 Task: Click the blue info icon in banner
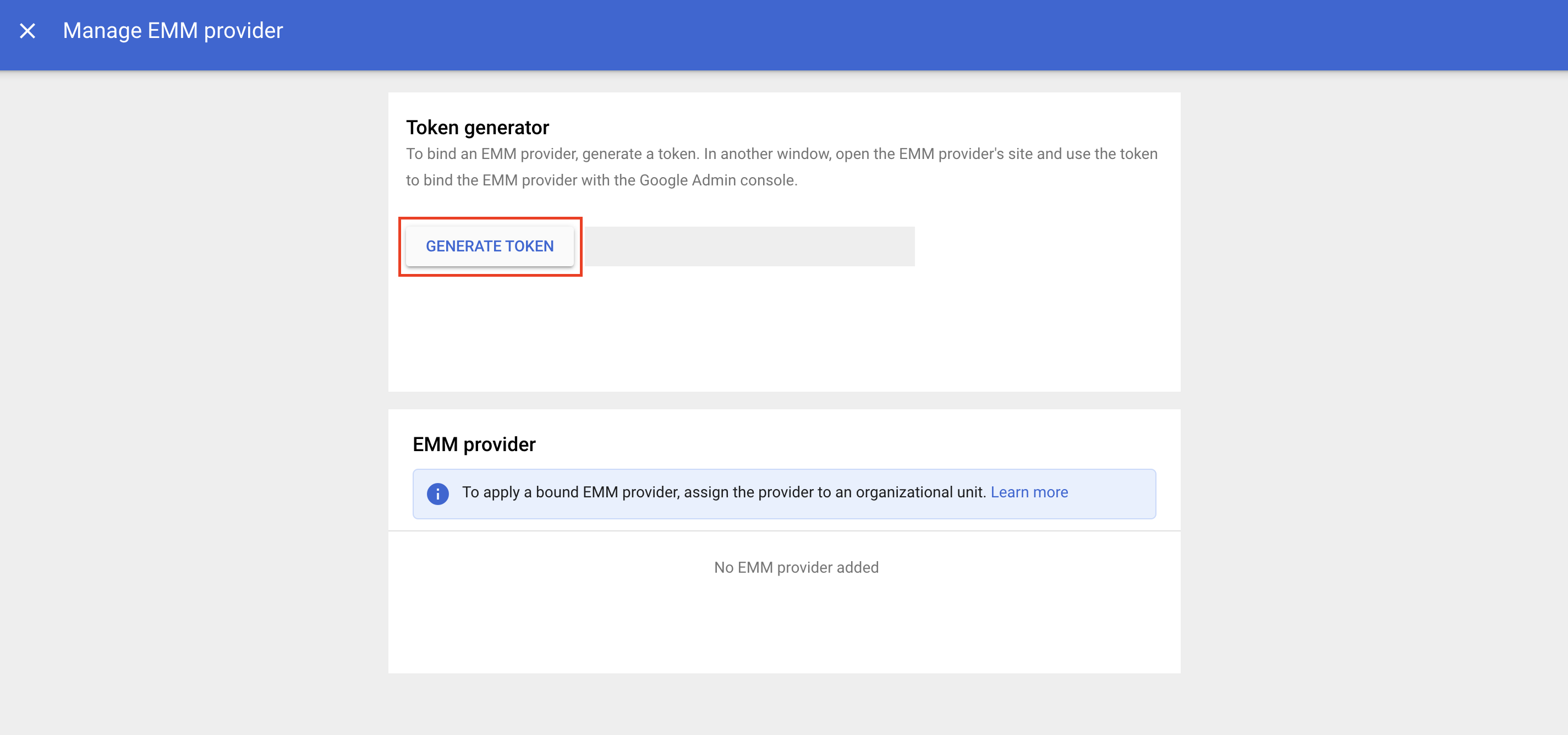click(x=437, y=493)
